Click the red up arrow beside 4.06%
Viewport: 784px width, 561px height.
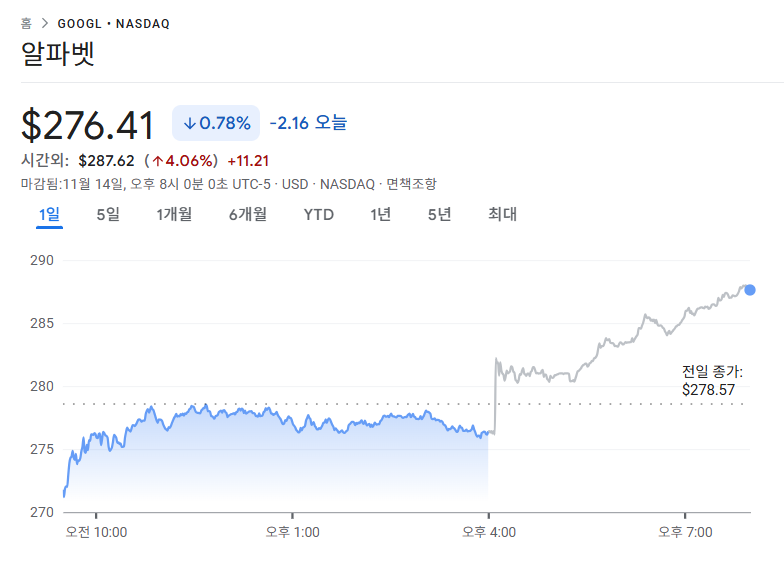[158, 160]
